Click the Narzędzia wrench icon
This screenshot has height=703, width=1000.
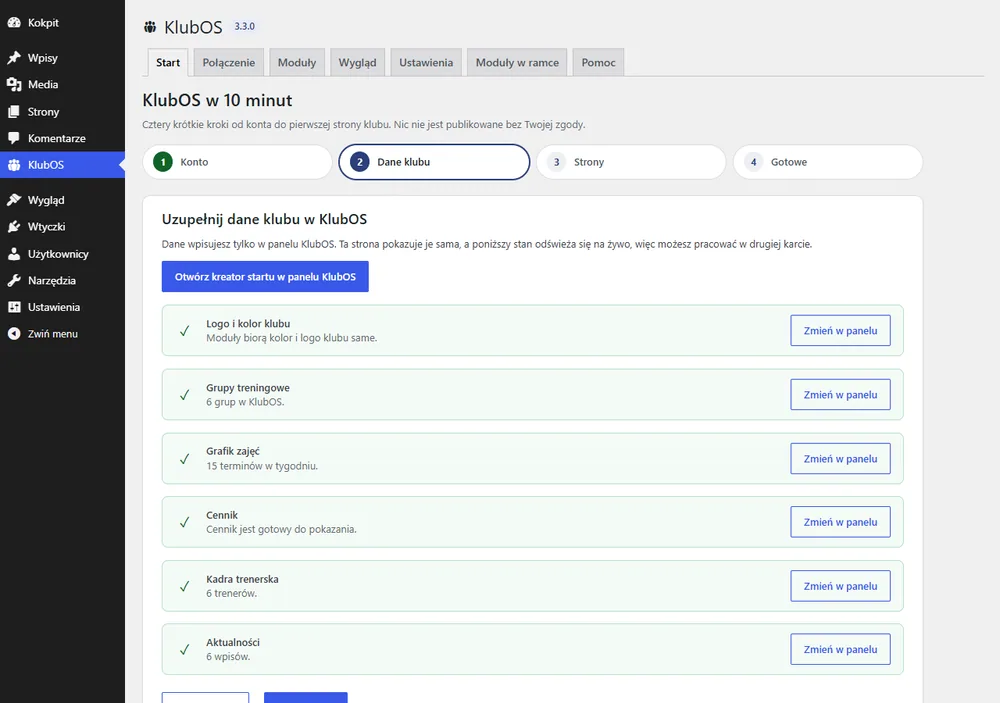[x=14, y=281]
